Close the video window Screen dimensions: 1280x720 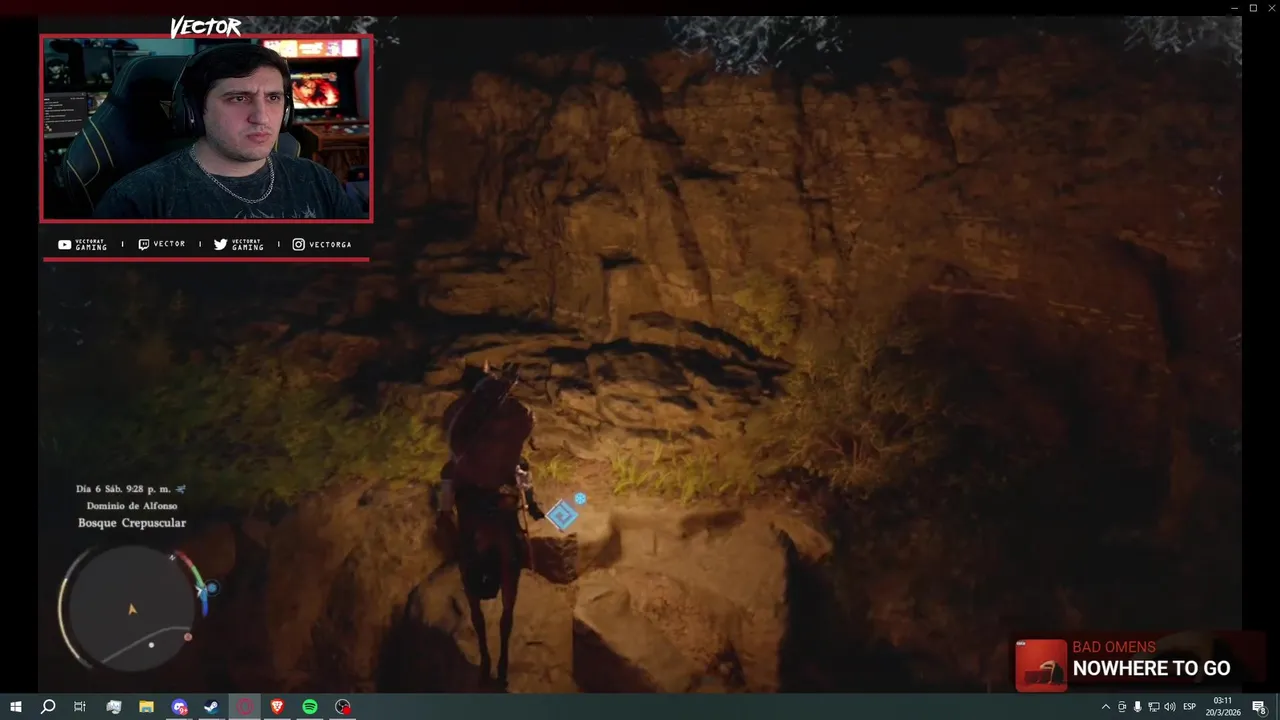pos(1271,8)
